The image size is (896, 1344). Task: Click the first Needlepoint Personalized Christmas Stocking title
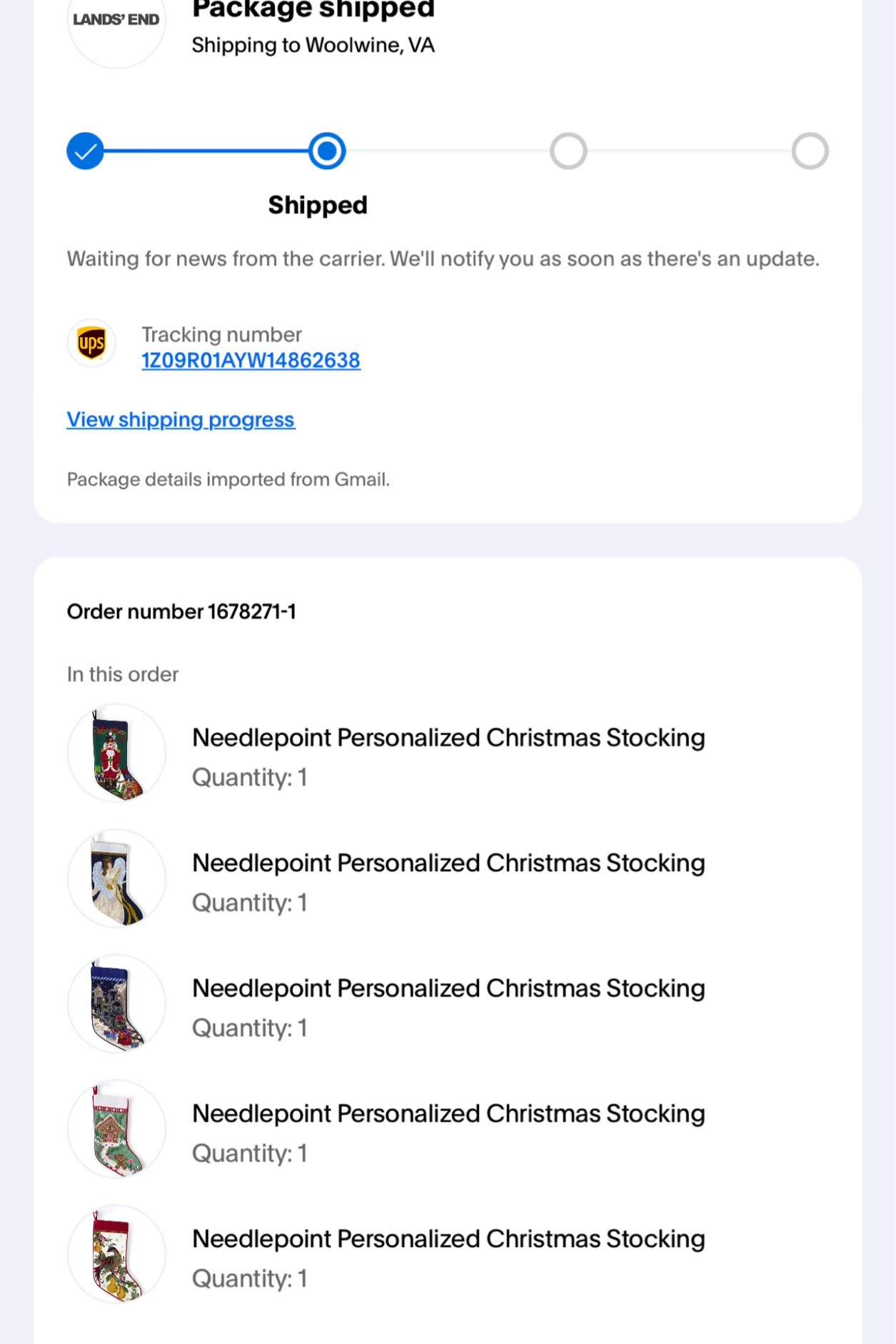click(x=448, y=738)
